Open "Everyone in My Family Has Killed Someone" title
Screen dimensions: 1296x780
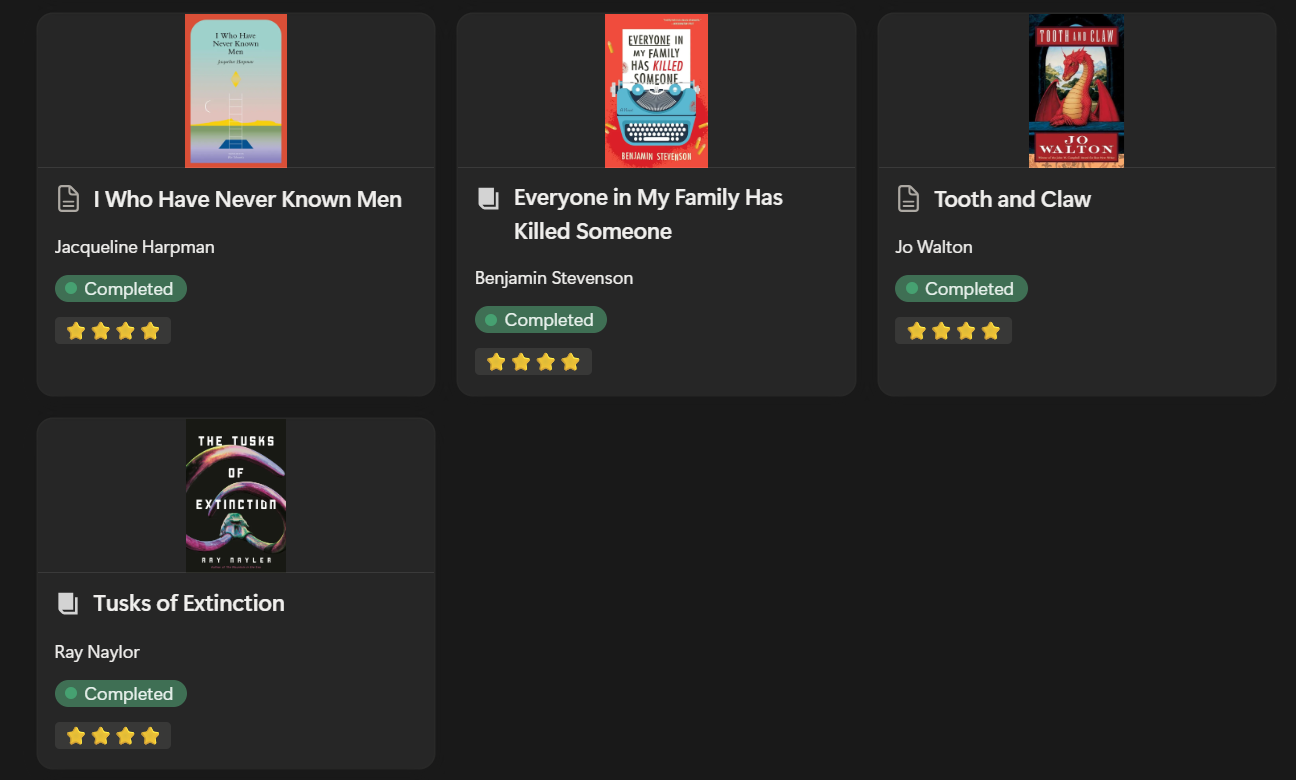coord(648,213)
